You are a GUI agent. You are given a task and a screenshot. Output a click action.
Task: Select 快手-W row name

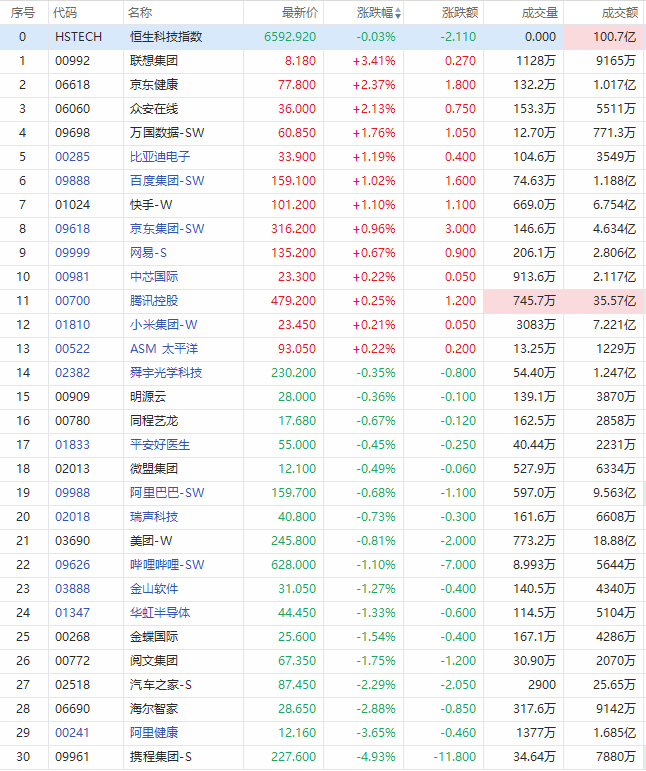coord(151,205)
